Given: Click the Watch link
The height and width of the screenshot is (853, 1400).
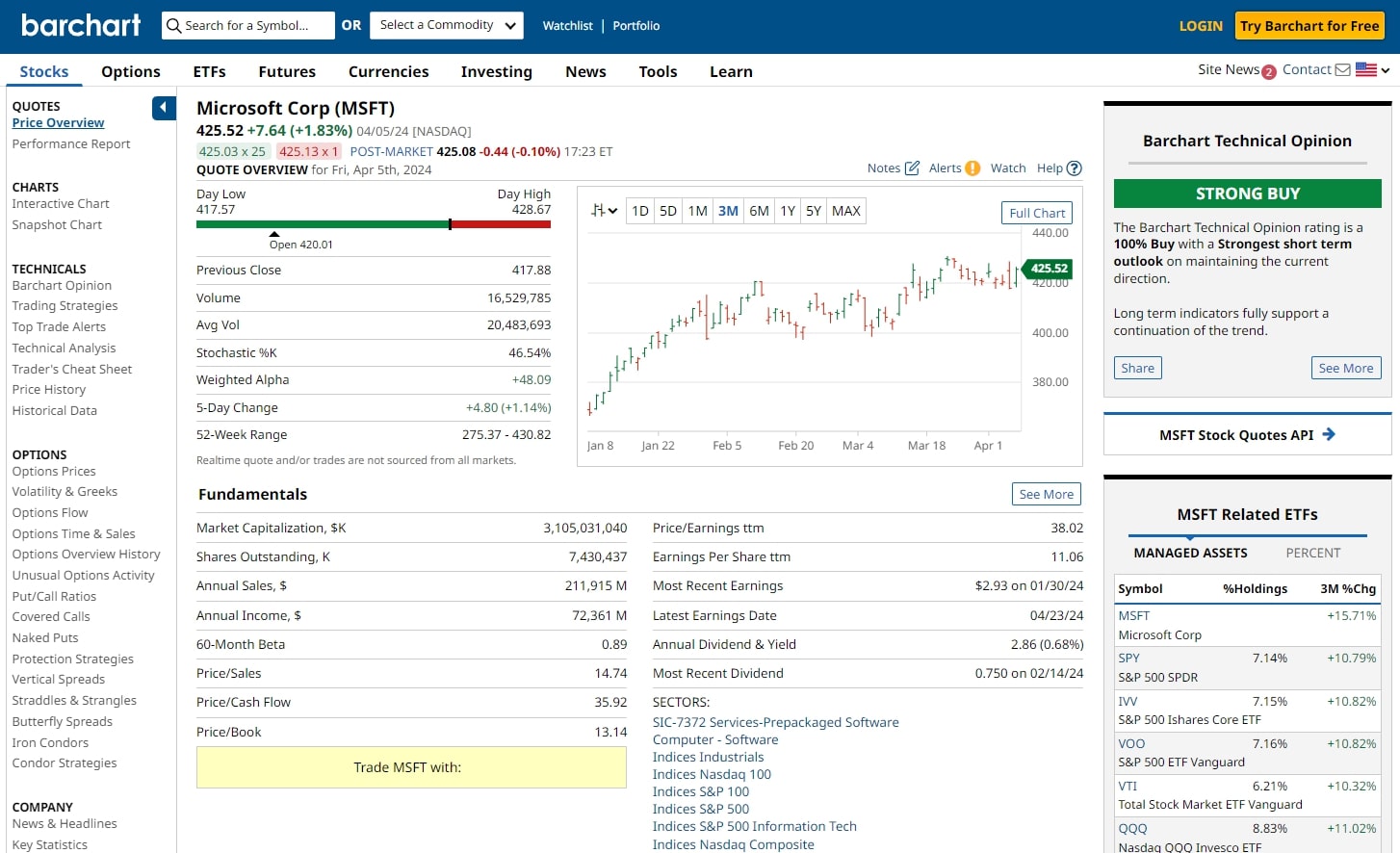Looking at the screenshot, I should tap(1008, 168).
